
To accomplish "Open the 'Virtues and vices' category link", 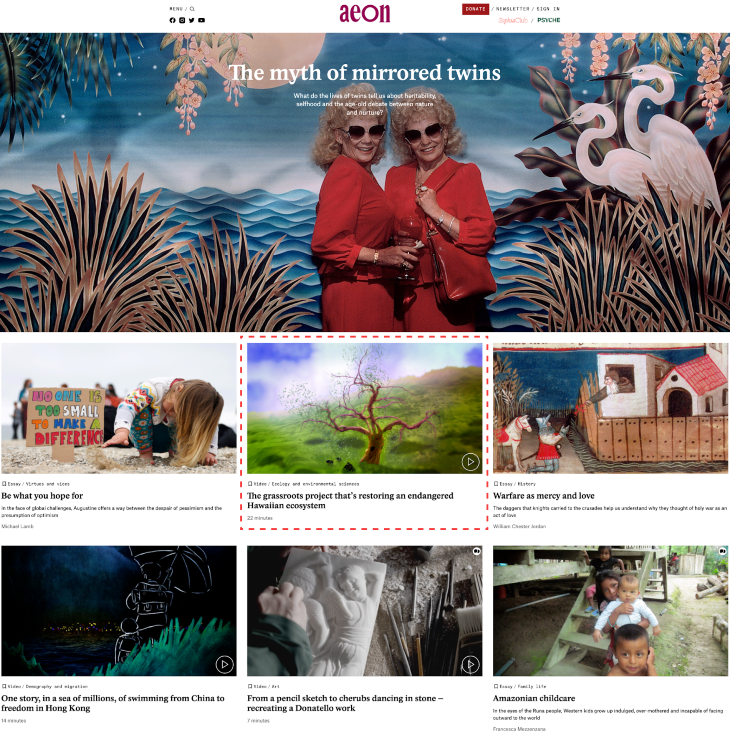I will [x=47, y=484].
